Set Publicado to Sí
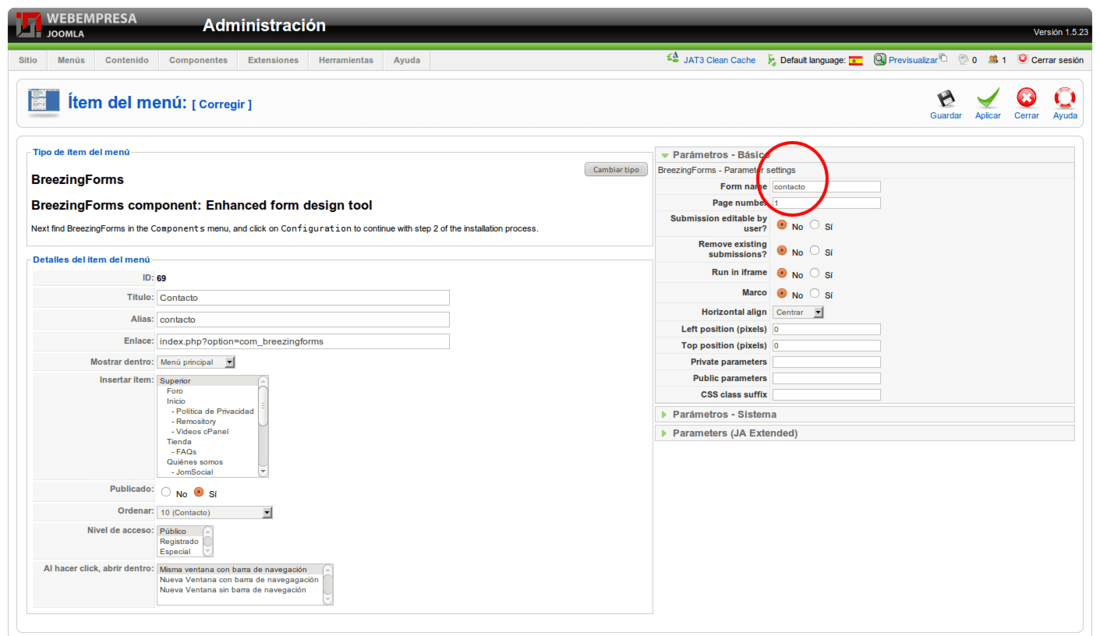1100x636 pixels. coord(199,492)
